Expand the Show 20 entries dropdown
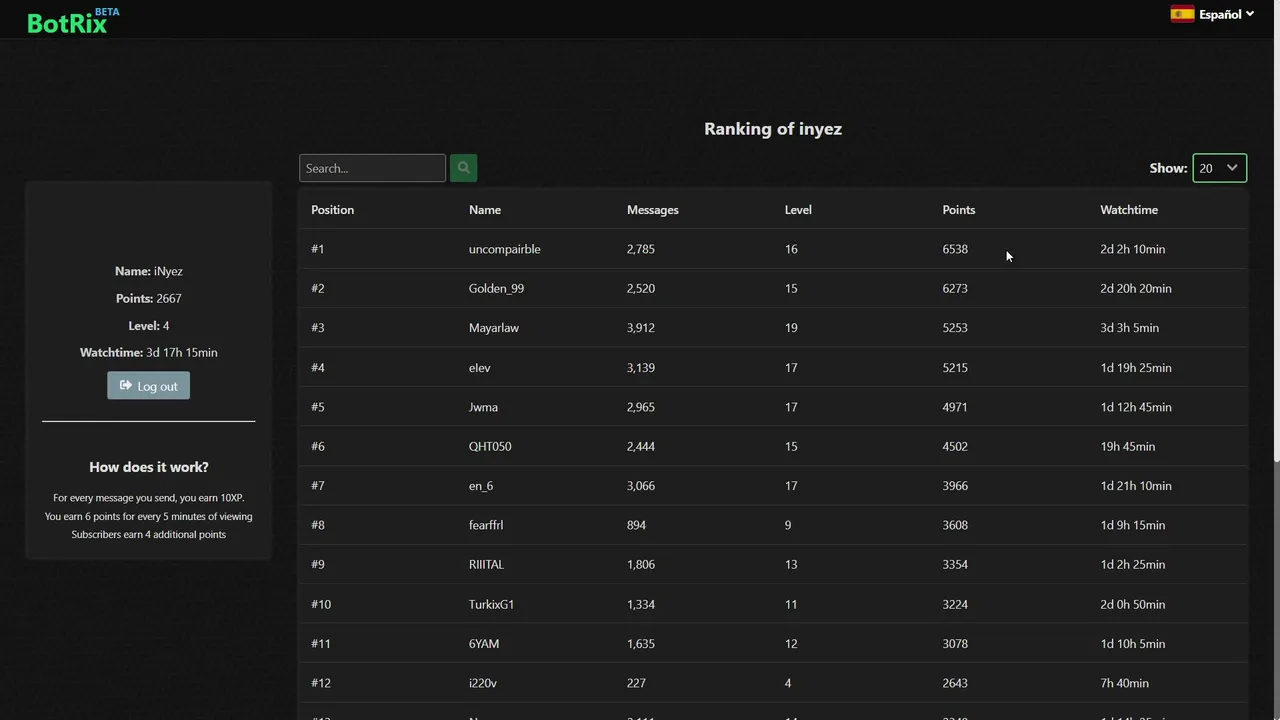The width and height of the screenshot is (1280, 720). click(x=1219, y=168)
